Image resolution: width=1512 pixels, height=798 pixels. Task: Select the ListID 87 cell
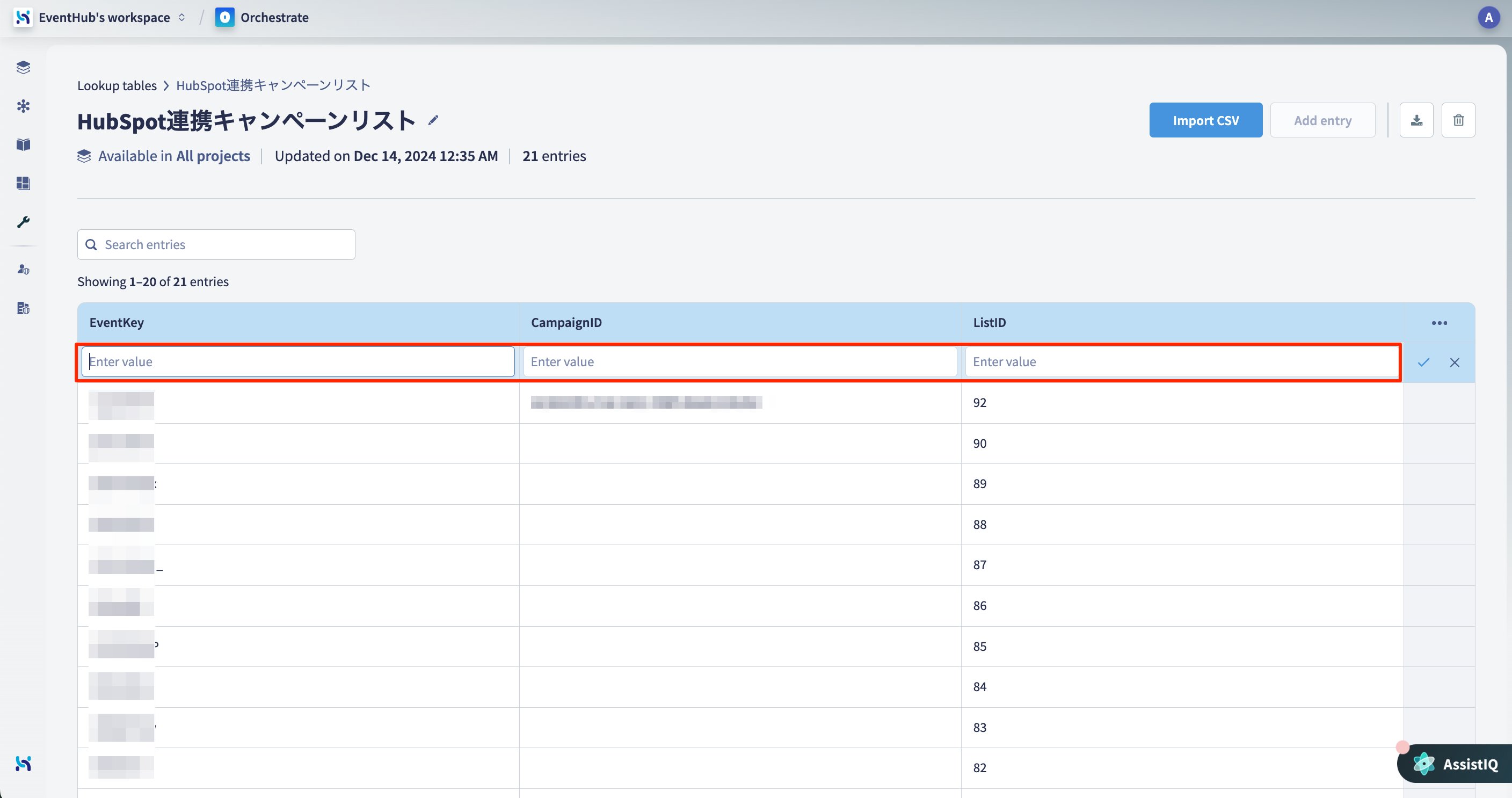point(1182,565)
